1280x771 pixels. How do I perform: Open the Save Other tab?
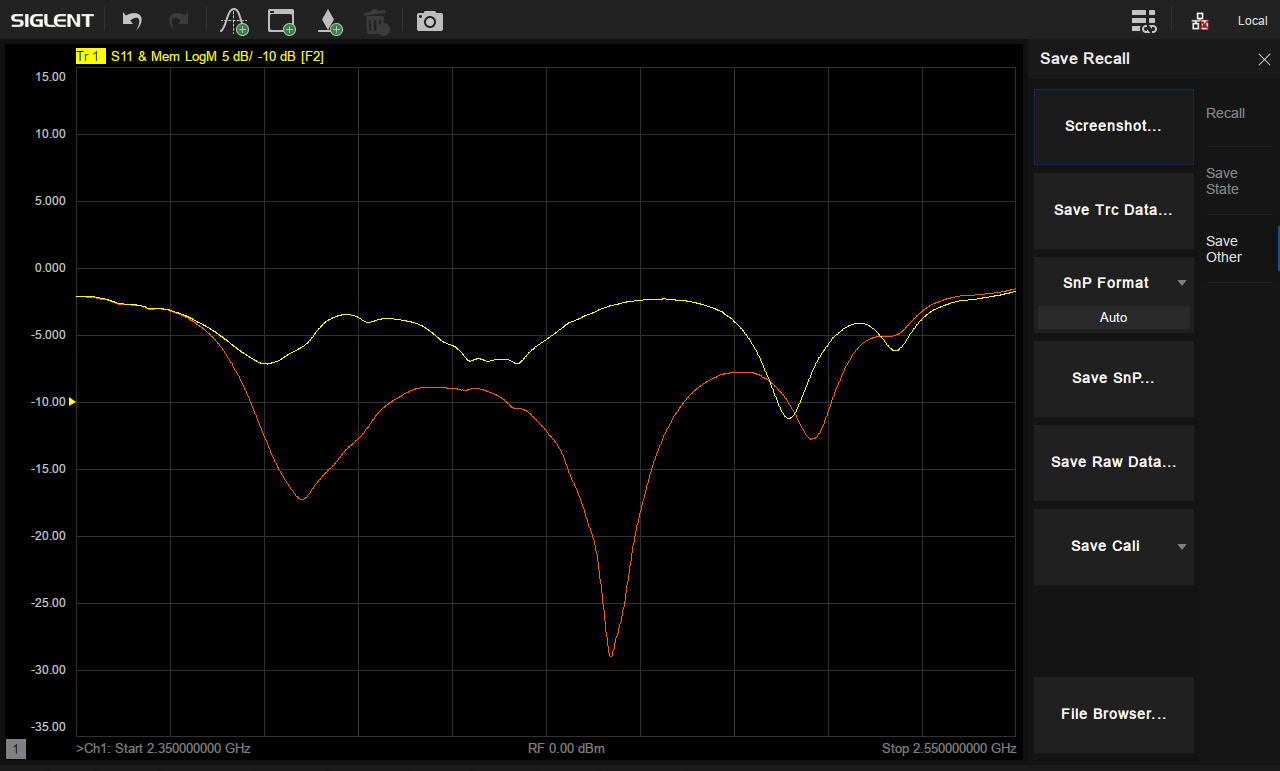(1223, 249)
